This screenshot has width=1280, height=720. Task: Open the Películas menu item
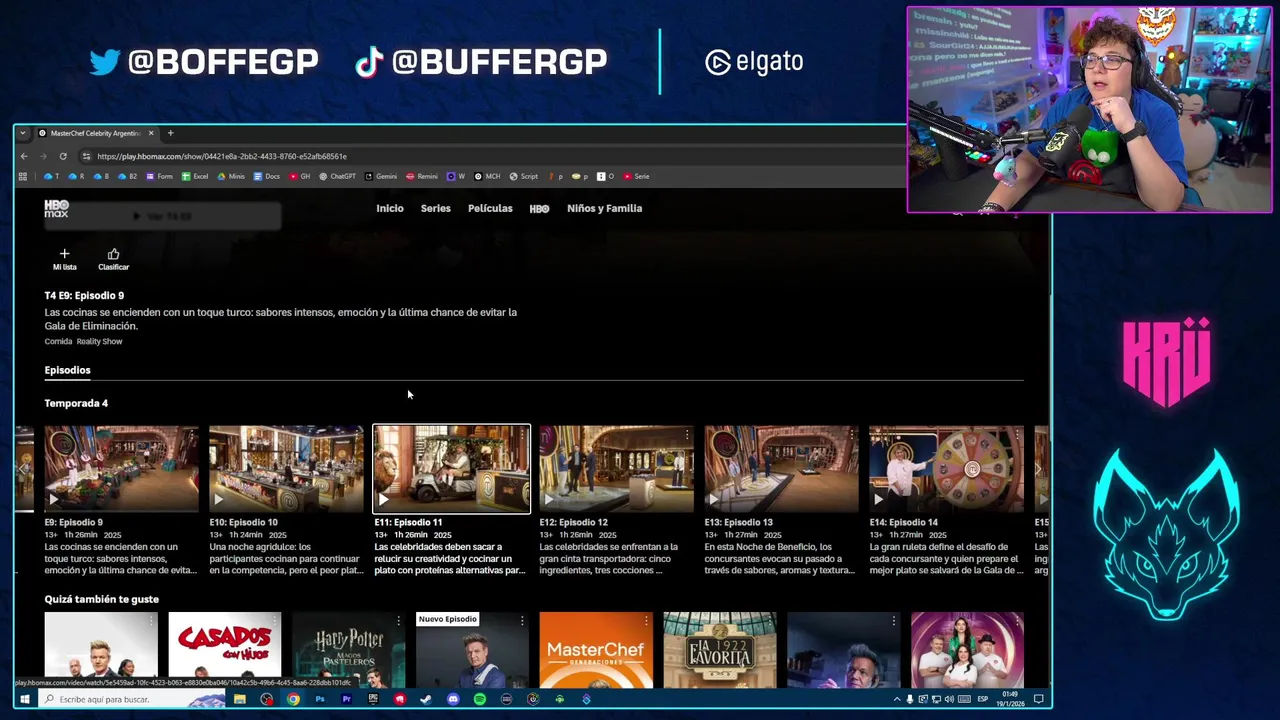click(490, 208)
